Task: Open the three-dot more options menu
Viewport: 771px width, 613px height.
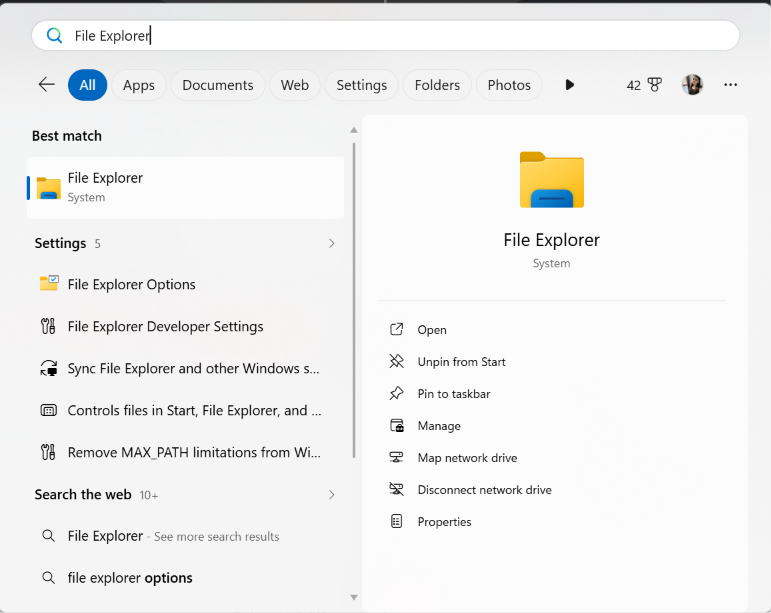Action: [730, 85]
